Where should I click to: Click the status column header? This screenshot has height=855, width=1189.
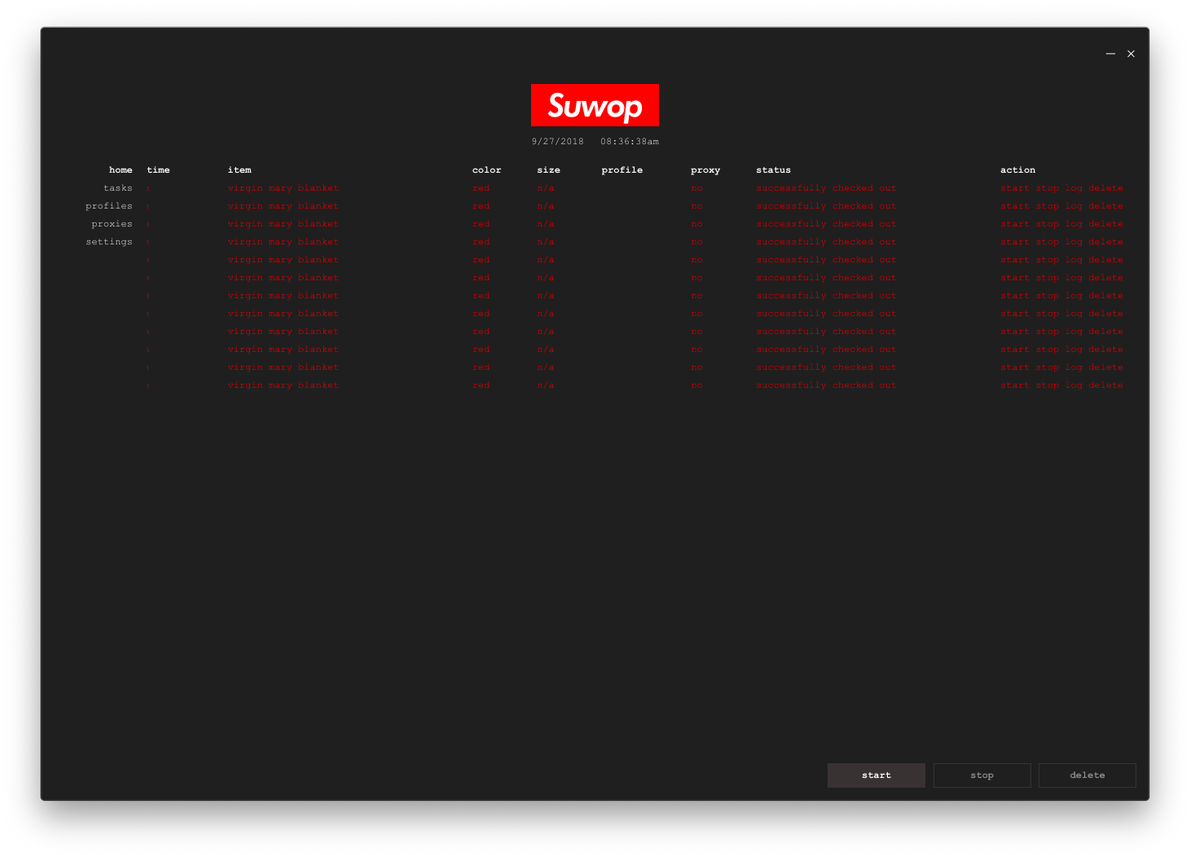coord(773,170)
